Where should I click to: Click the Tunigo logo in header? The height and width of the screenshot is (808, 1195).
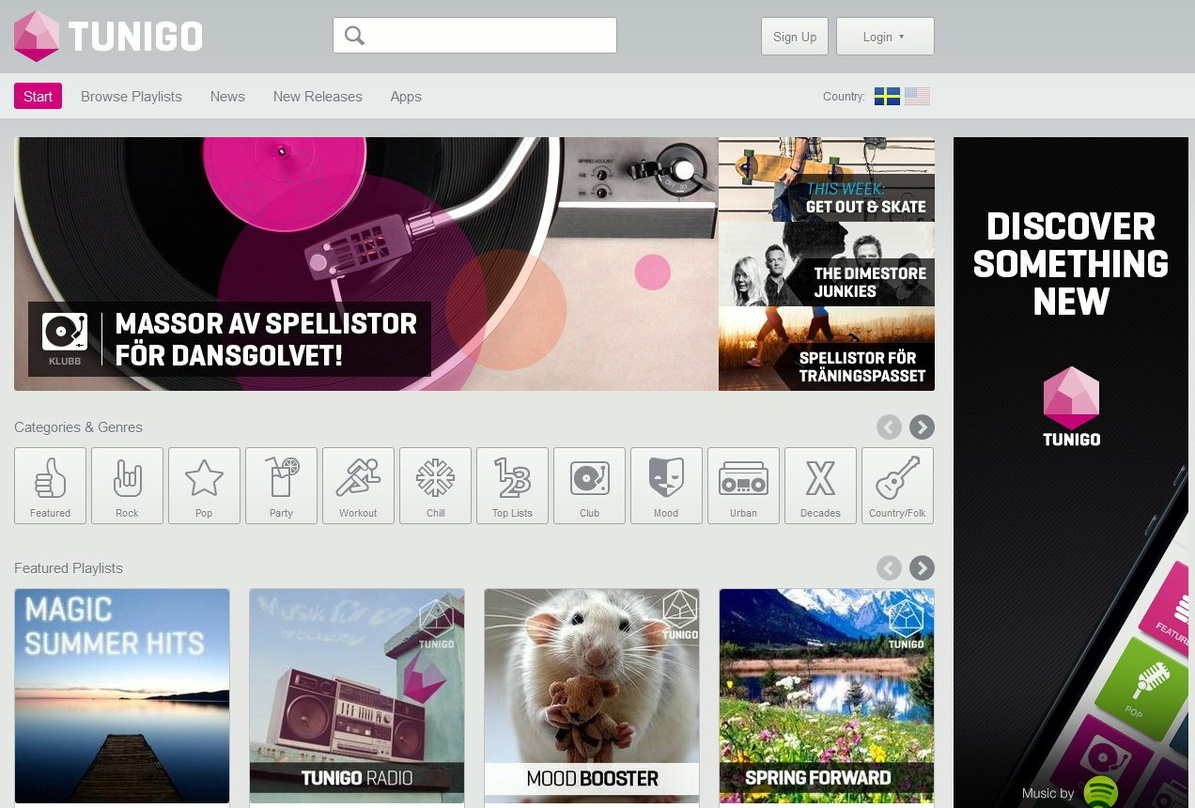(x=108, y=36)
